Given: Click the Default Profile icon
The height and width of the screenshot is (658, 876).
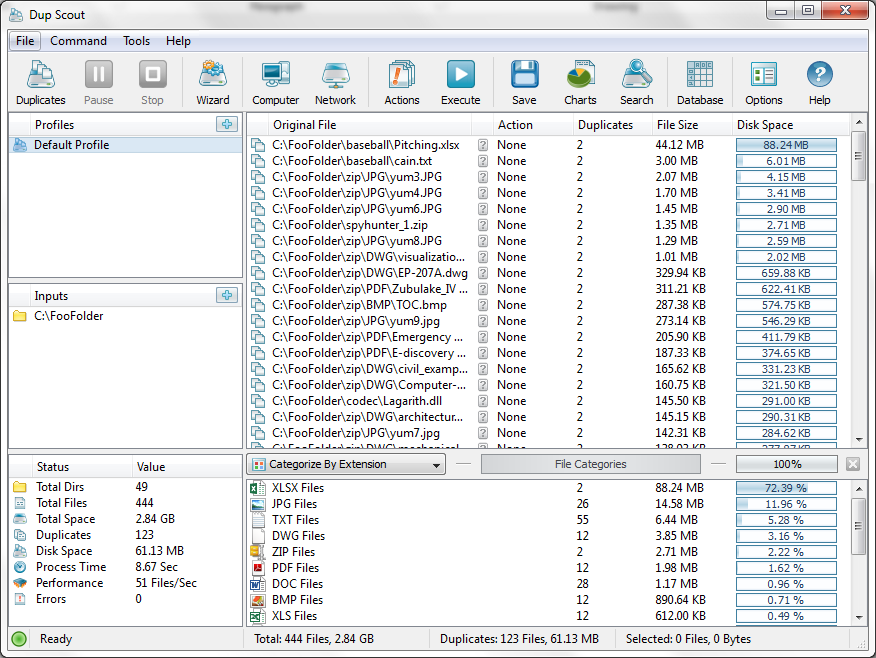Looking at the screenshot, I should coord(20,145).
